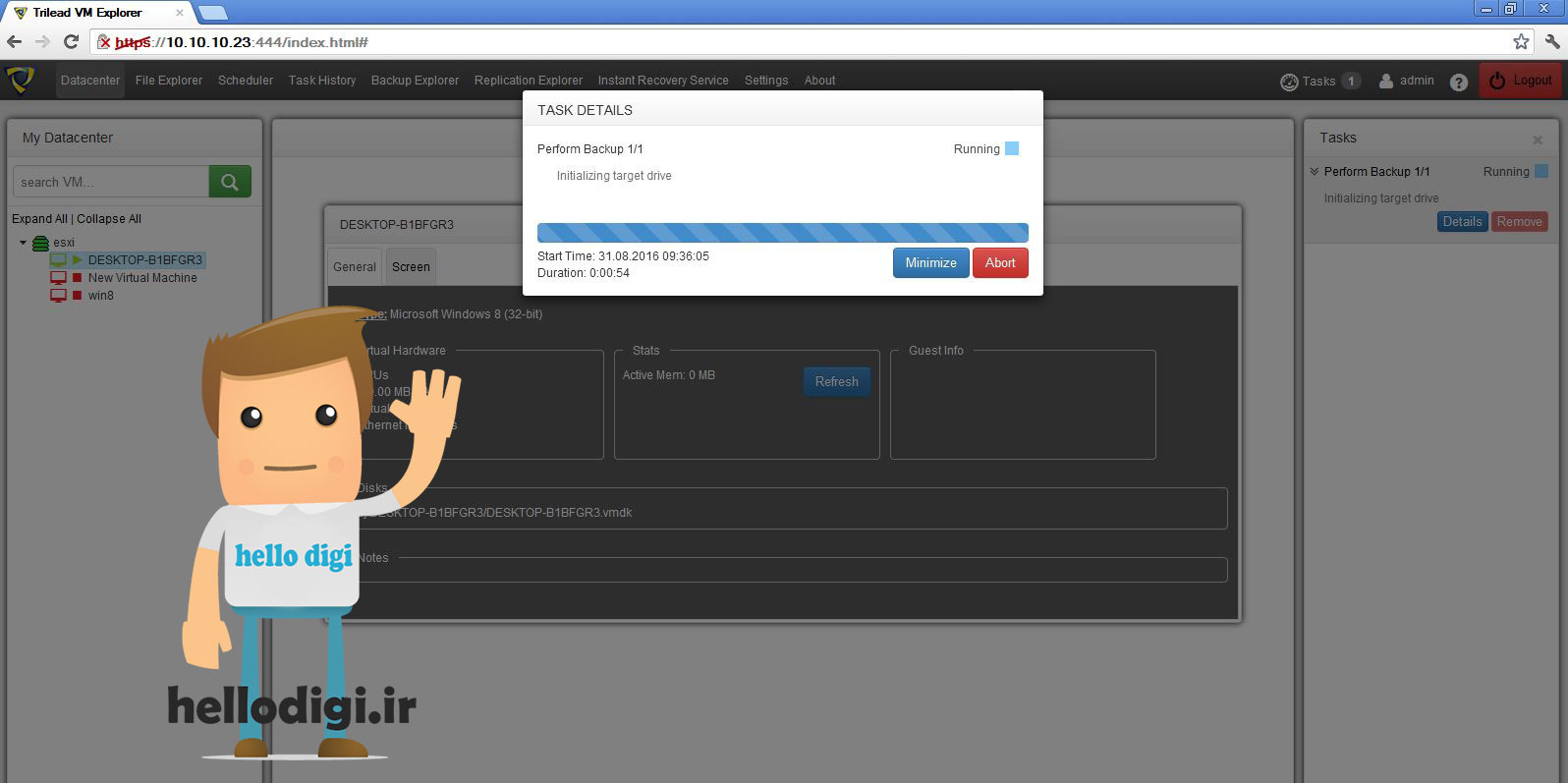Click the Collapse All link
The image size is (1568, 783).
pyautogui.click(x=109, y=219)
